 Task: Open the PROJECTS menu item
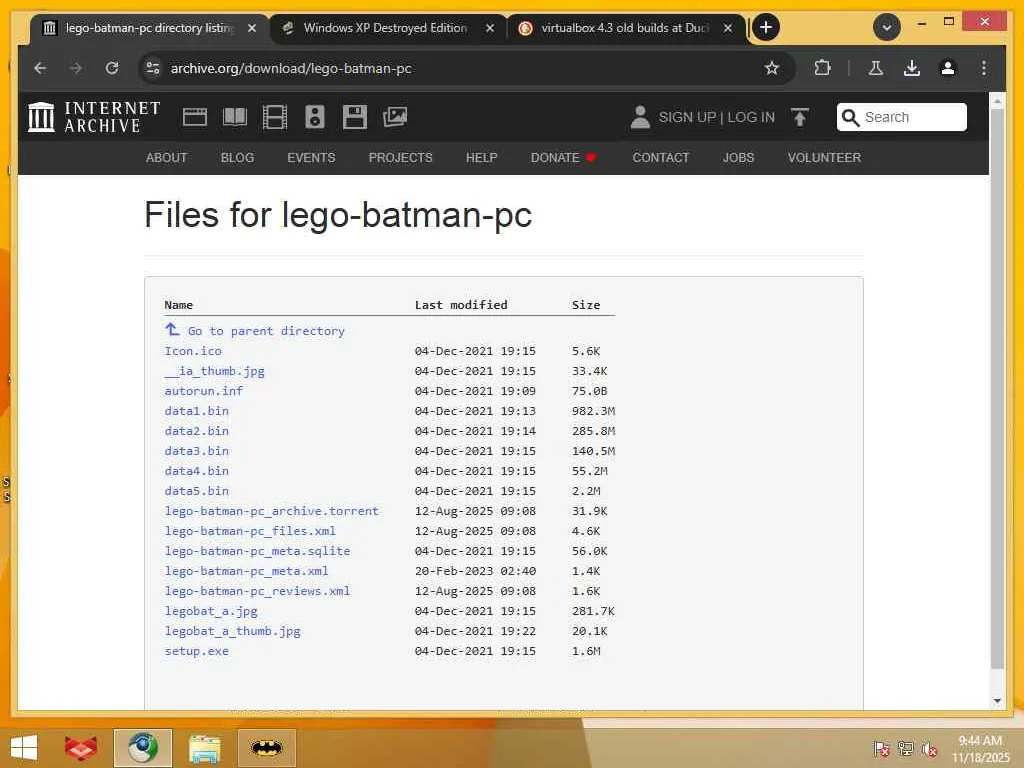coord(400,158)
